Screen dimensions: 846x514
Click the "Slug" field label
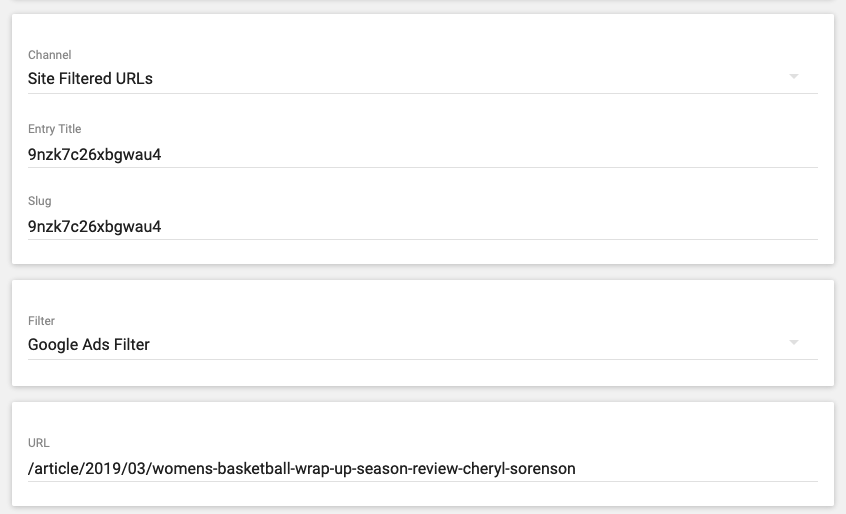click(x=39, y=201)
